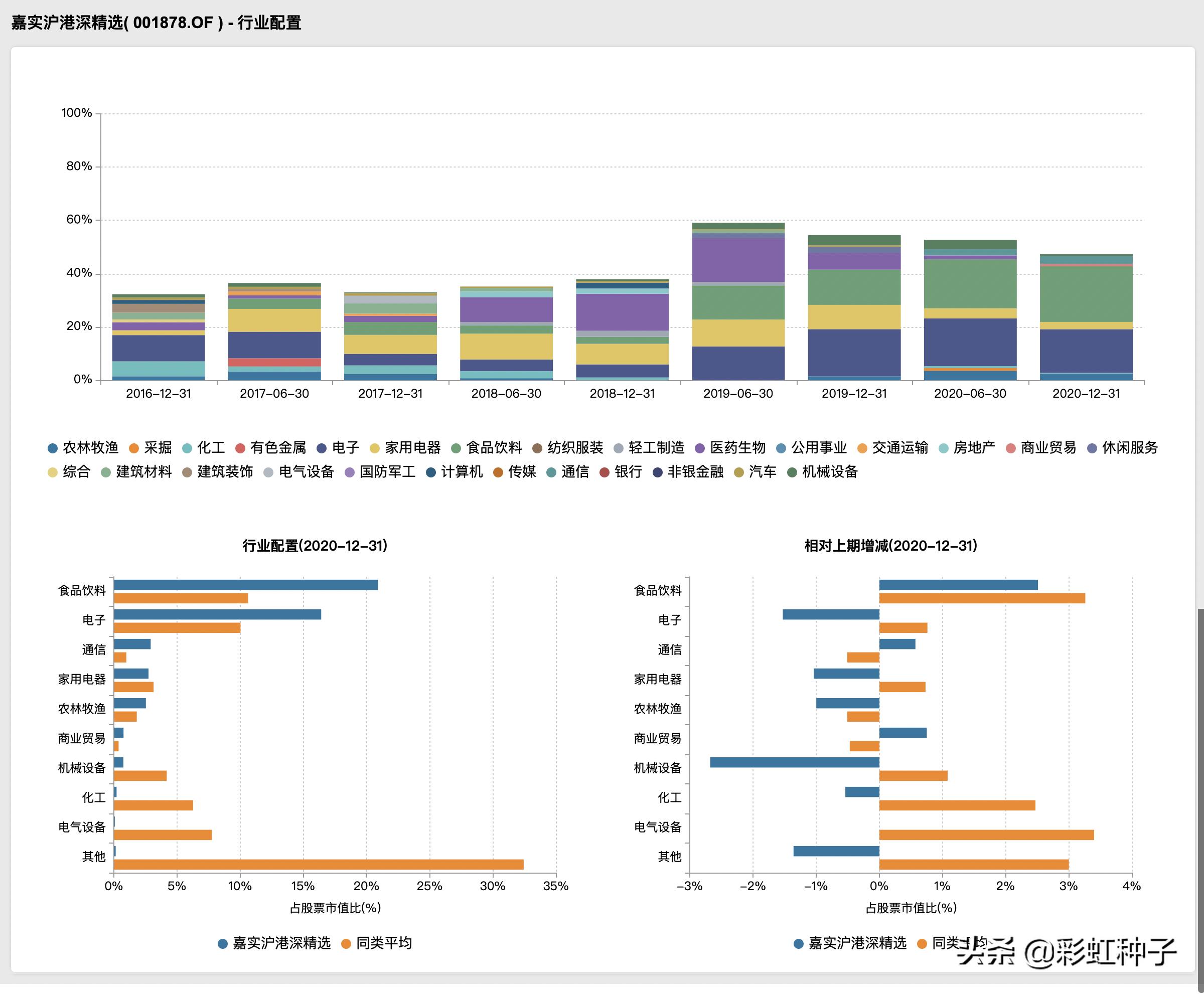Click the 汽车 legend marker
The image size is (1204, 994).
click(x=739, y=472)
